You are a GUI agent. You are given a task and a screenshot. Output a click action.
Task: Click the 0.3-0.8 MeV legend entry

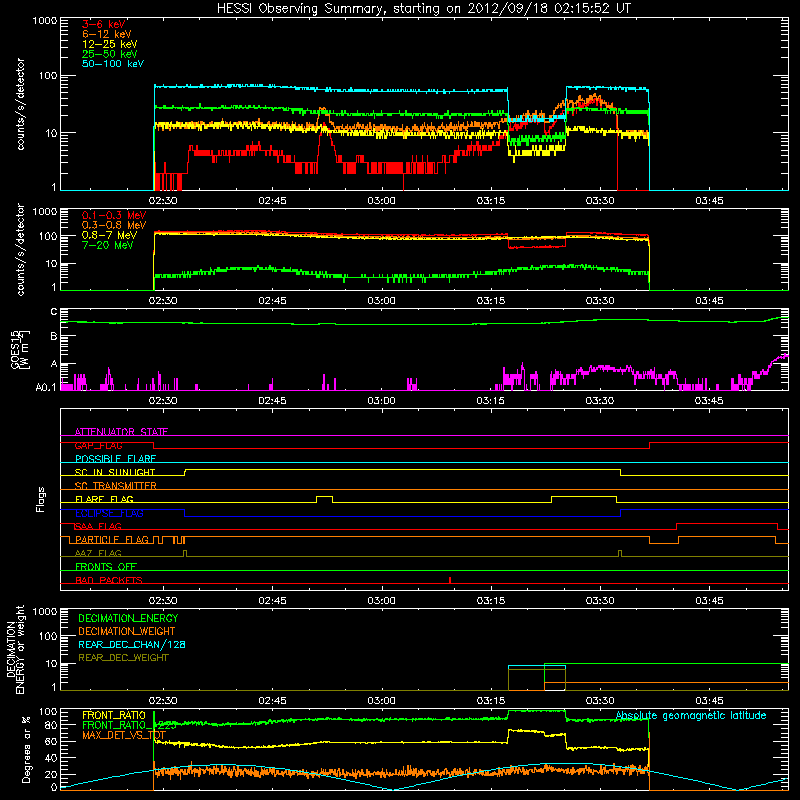114,225
